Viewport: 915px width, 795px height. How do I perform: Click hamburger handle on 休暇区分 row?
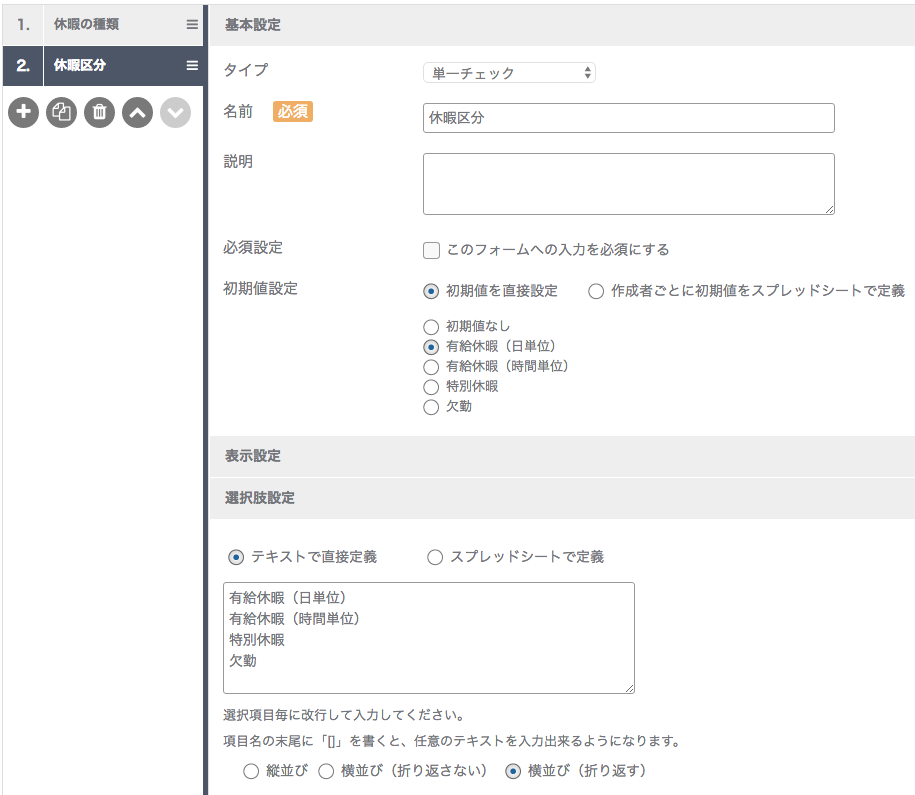coord(192,65)
